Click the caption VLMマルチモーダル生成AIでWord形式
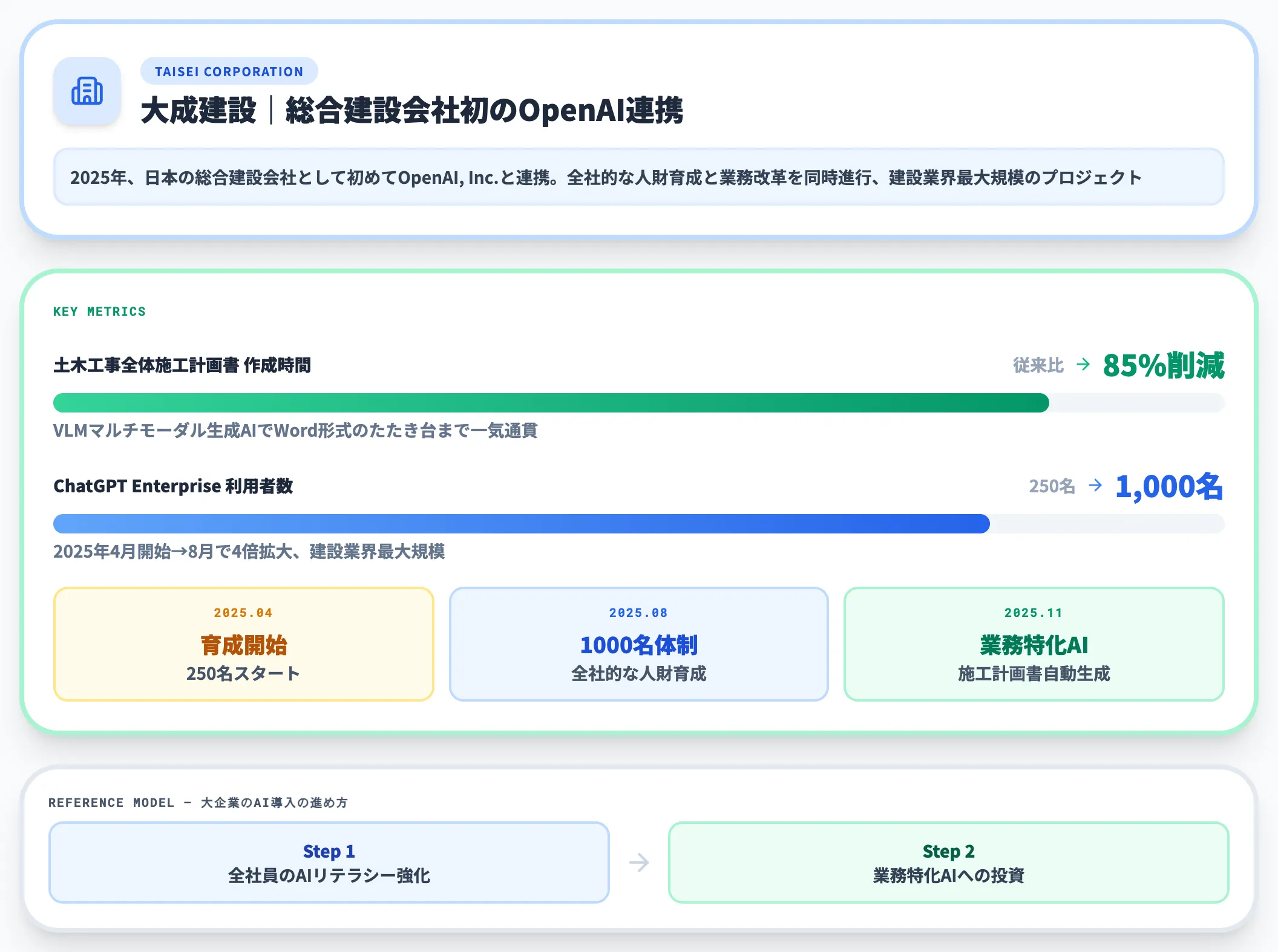Image resolution: width=1278 pixels, height=952 pixels. (295, 430)
